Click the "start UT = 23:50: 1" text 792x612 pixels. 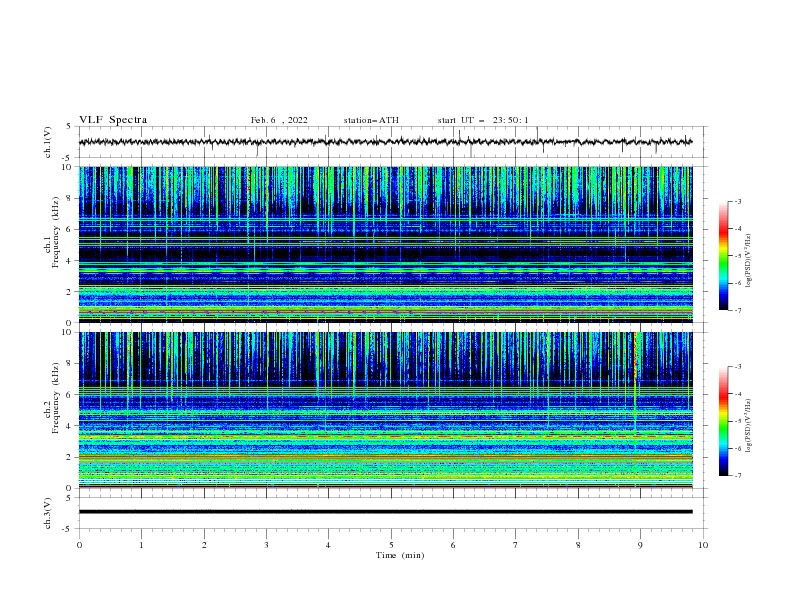tap(483, 120)
